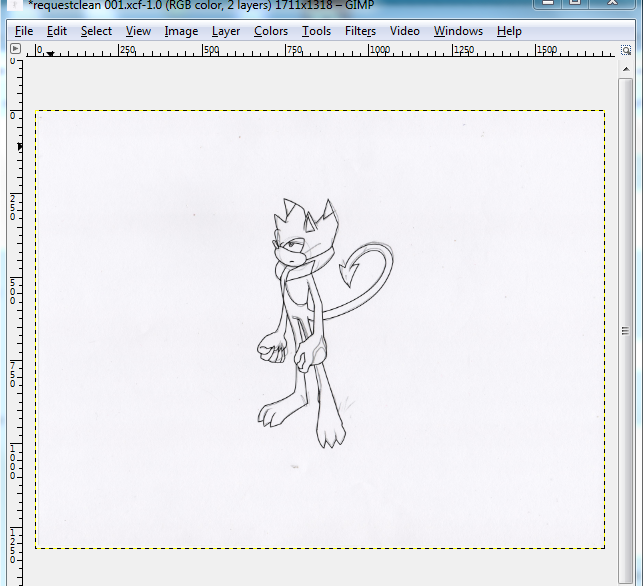The width and height of the screenshot is (643, 586).
Task: Open the Colors menu
Action: click(x=271, y=31)
